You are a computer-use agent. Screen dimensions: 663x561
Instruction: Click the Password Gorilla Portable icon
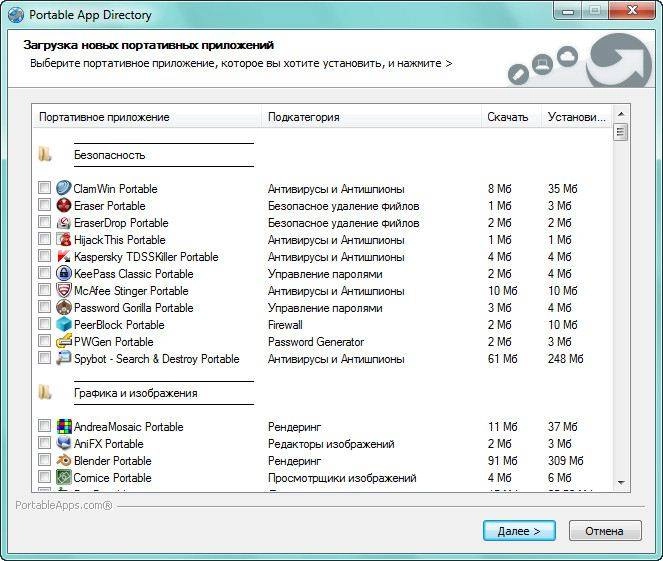click(x=63, y=307)
